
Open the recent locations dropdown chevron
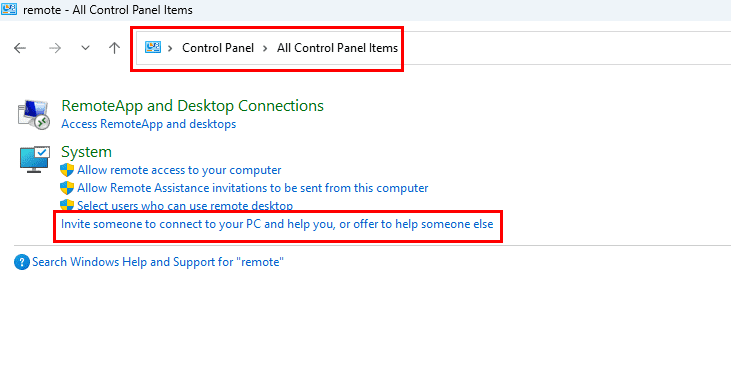(85, 48)
